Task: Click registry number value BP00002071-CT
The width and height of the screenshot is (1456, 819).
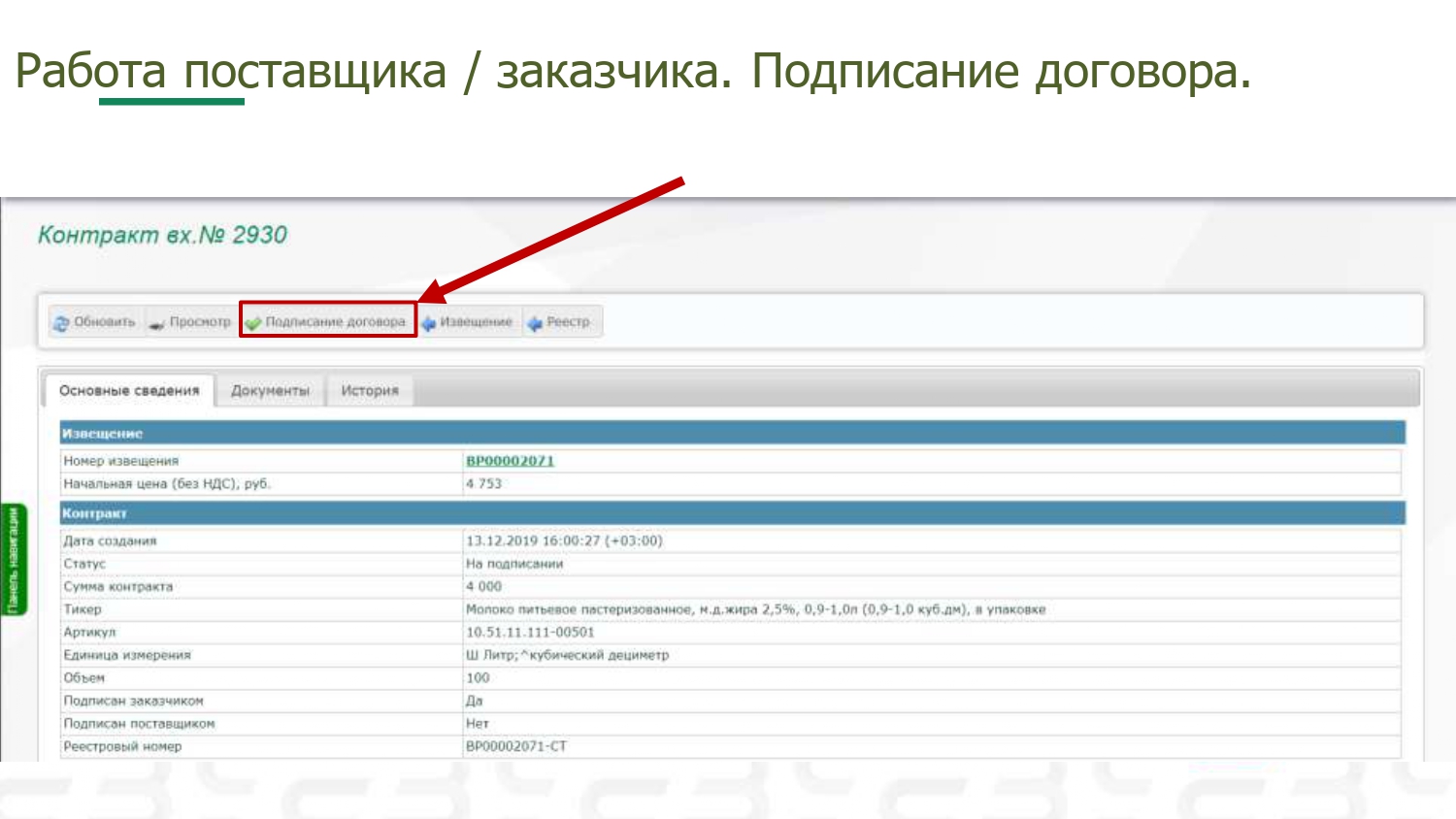Action: pos(515,746)
